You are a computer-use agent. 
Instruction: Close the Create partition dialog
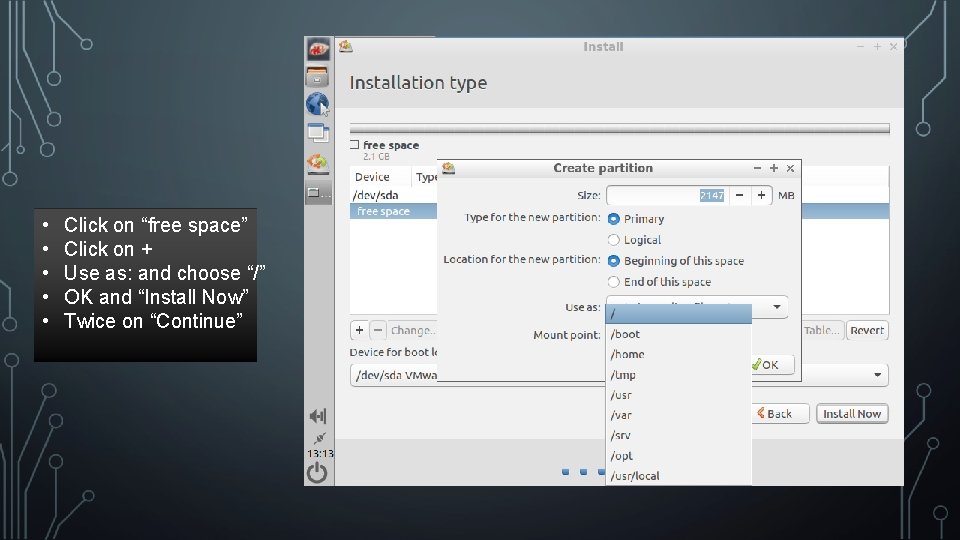tap(790, 168)
